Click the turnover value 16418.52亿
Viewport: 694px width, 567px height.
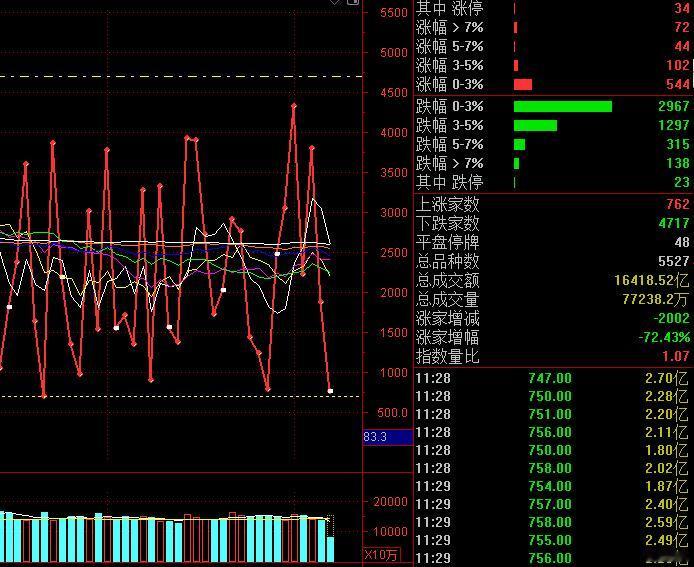652,280
